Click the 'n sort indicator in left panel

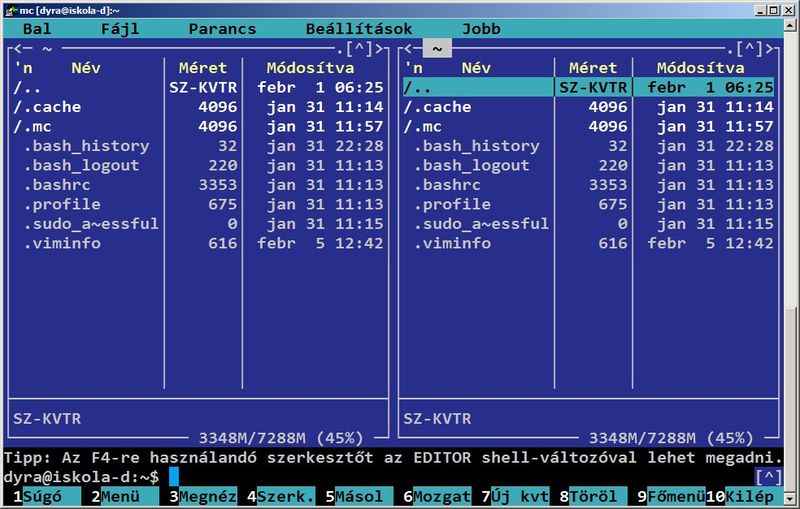23,68
